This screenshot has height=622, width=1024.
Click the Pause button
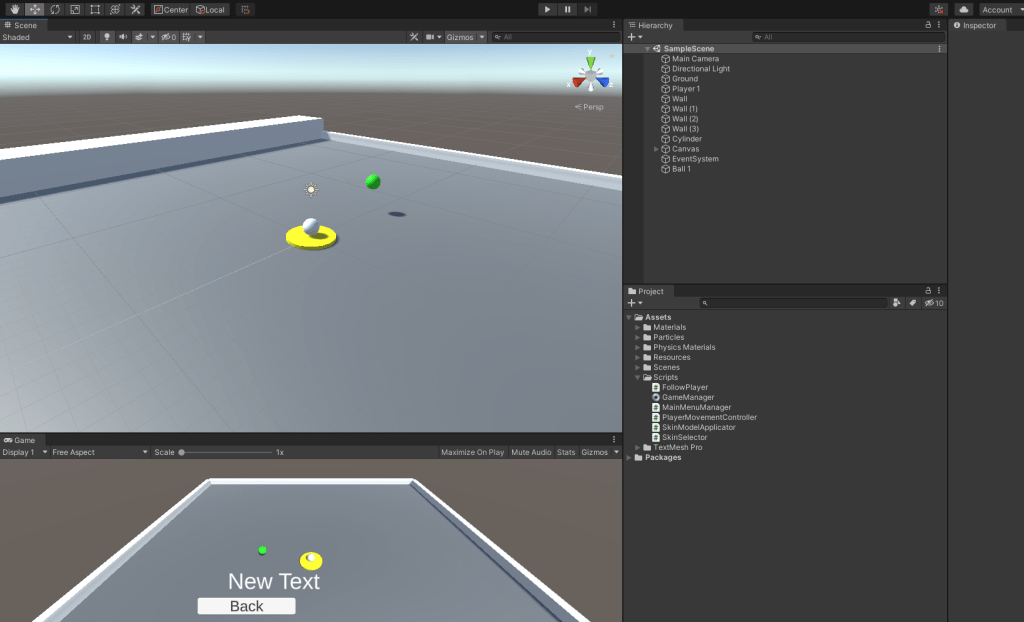(567, 9)
